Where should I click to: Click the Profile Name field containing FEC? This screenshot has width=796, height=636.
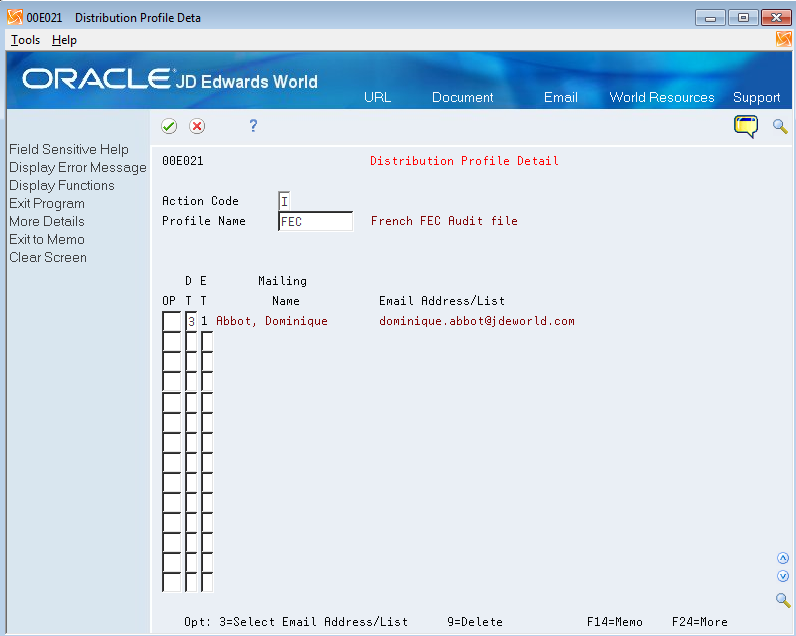(315, 221)
